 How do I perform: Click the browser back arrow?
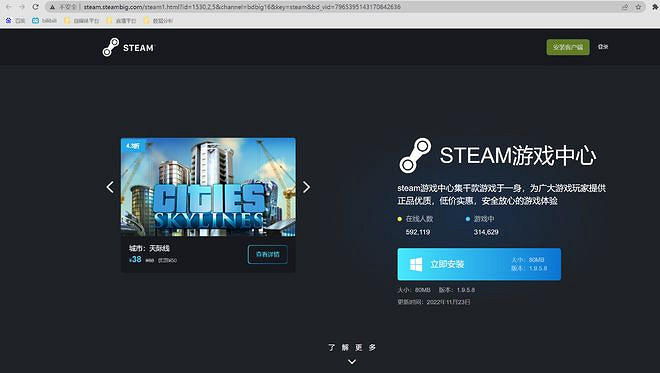click(x=9, y=7)
